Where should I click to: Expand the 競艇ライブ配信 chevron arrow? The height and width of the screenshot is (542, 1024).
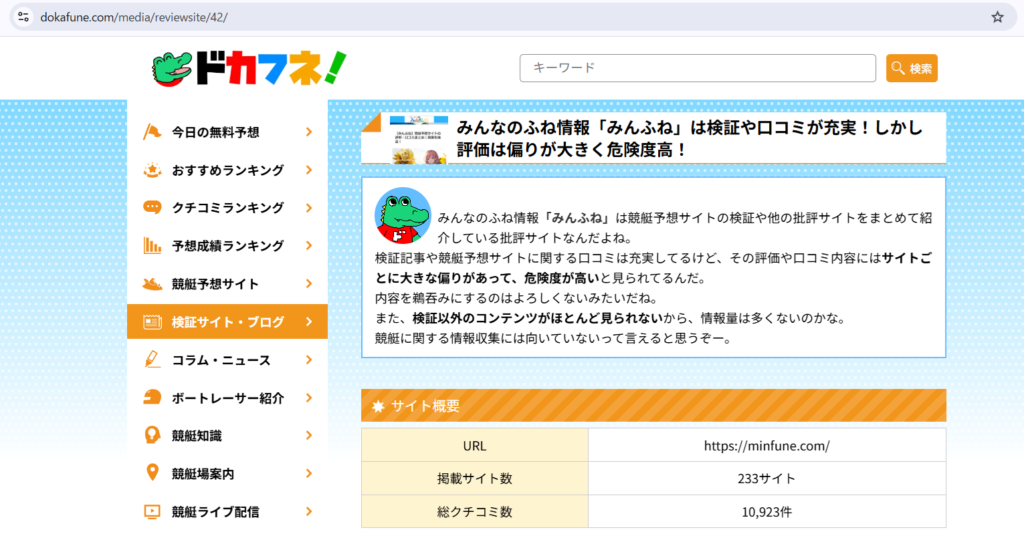pyautogui.click(x=309, y=512)
